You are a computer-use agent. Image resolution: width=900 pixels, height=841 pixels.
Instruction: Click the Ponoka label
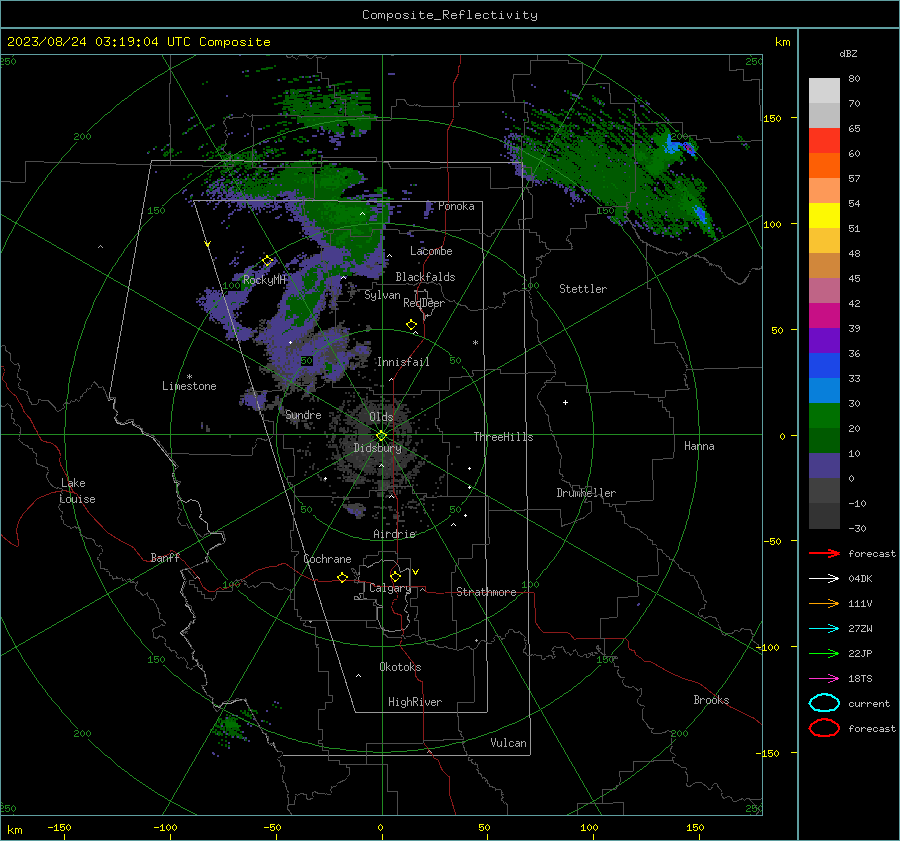[x=456, y=206]
